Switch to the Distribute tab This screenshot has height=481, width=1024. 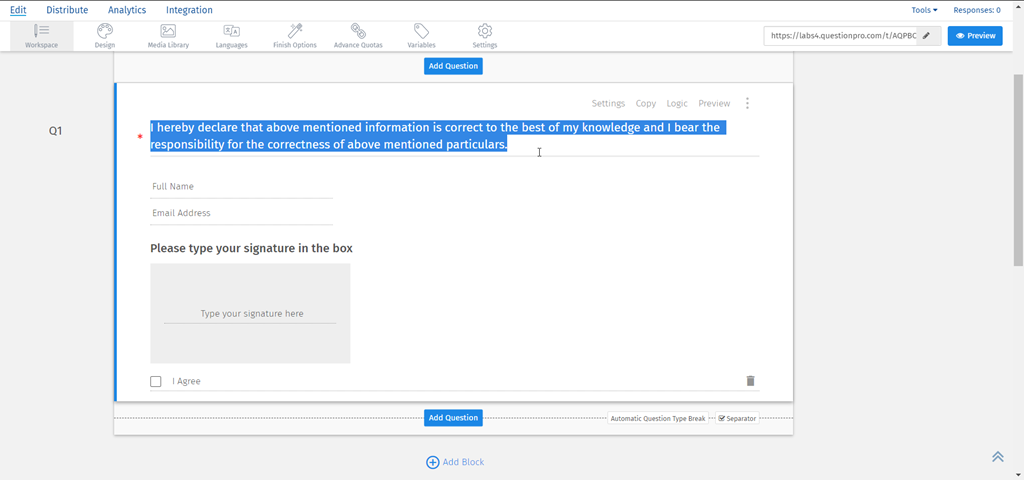[67, 10]
